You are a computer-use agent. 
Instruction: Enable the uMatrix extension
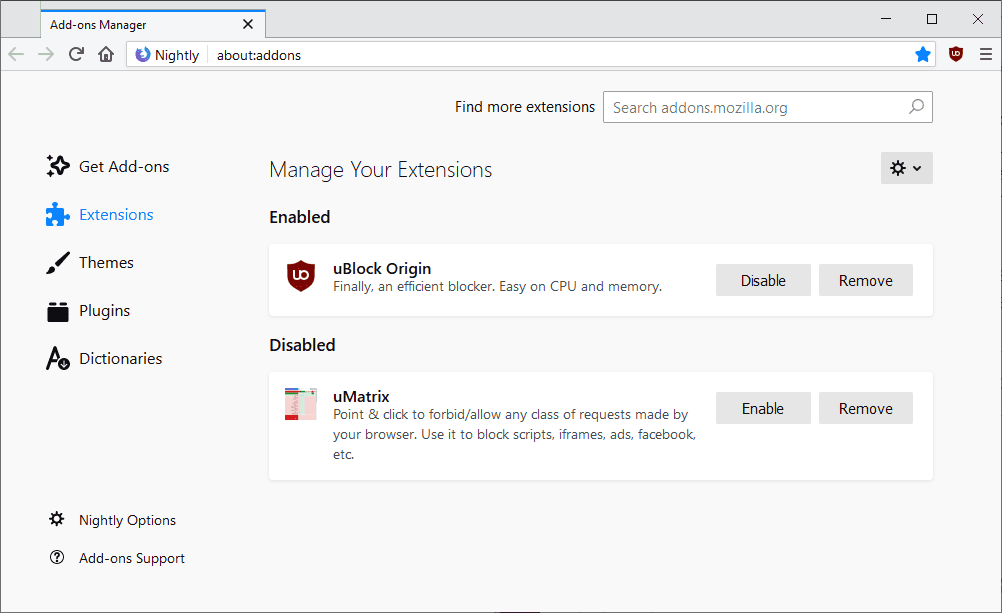(x=763, y=408)
